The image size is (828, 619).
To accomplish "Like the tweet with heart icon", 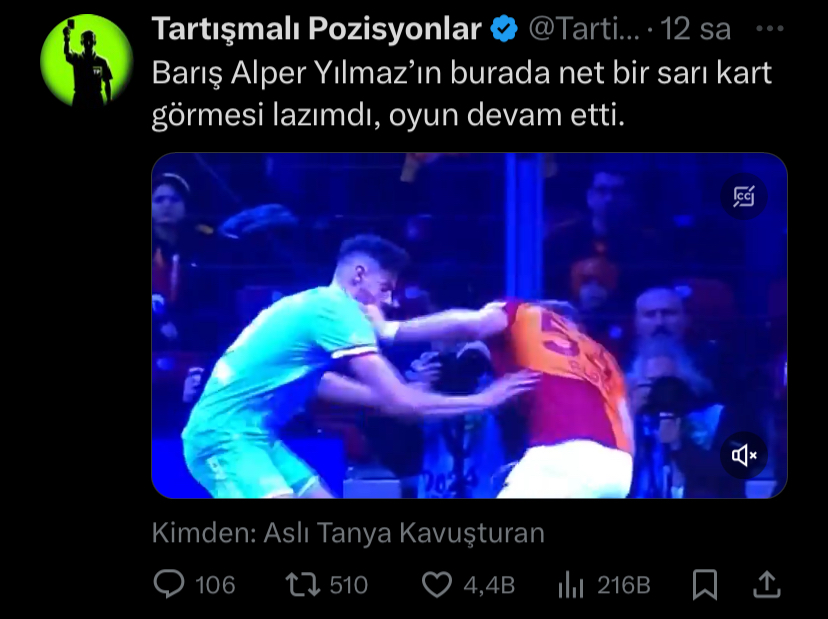I will (437, 585).
